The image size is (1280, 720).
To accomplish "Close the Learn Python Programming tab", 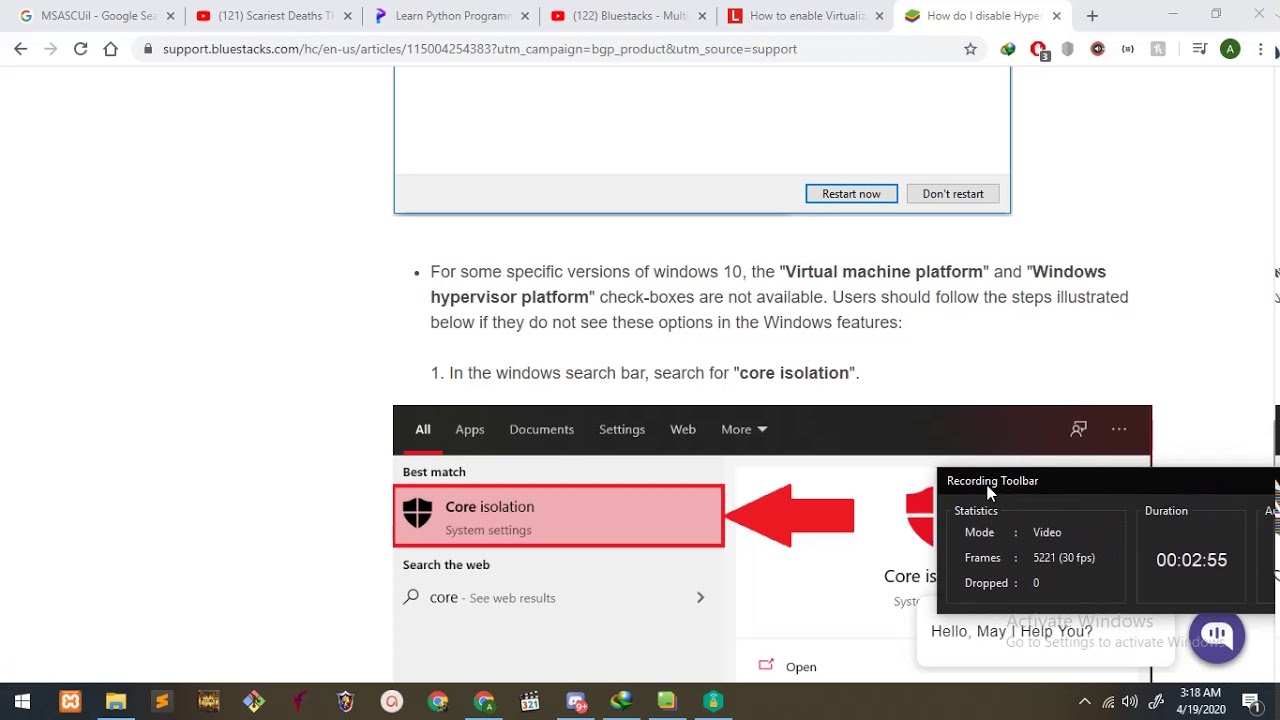I will (525, 16).
